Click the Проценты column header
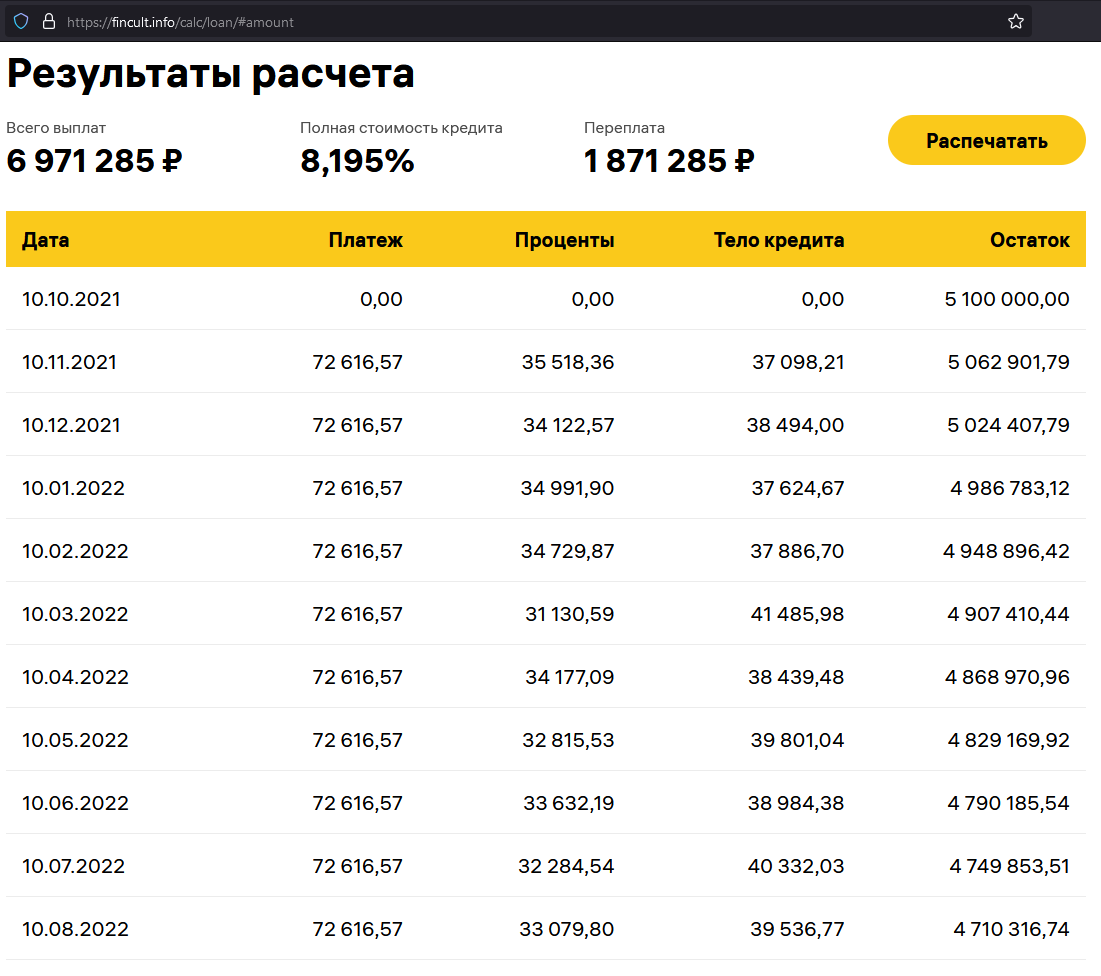The height and width of the screenshot is (976, 1101). (565, 240)
